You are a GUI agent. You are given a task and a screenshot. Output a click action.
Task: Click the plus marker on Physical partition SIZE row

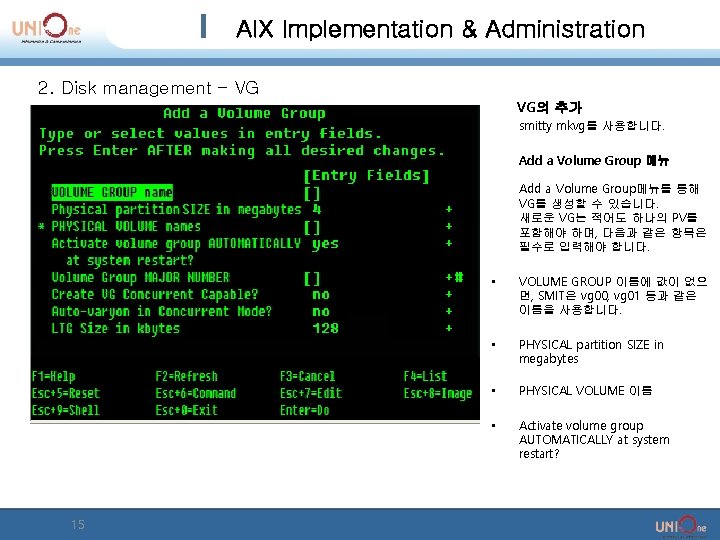[x=449, y=209]
